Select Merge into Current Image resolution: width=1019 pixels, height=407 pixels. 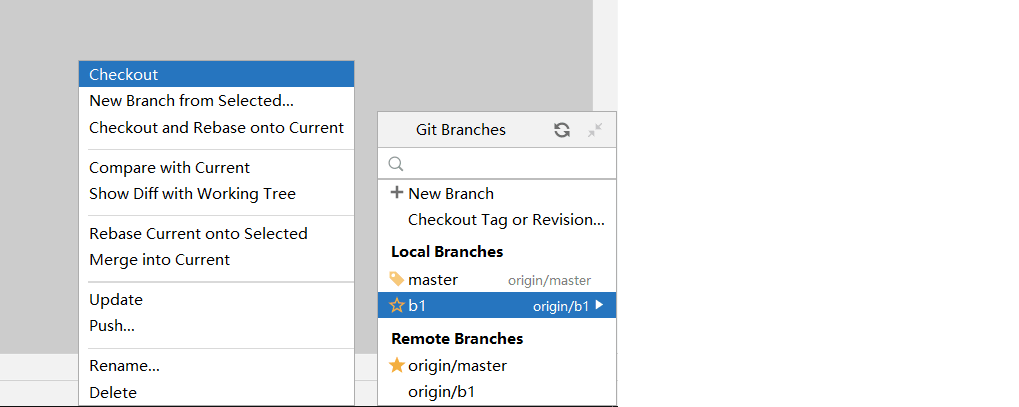[x=159, y=259]
